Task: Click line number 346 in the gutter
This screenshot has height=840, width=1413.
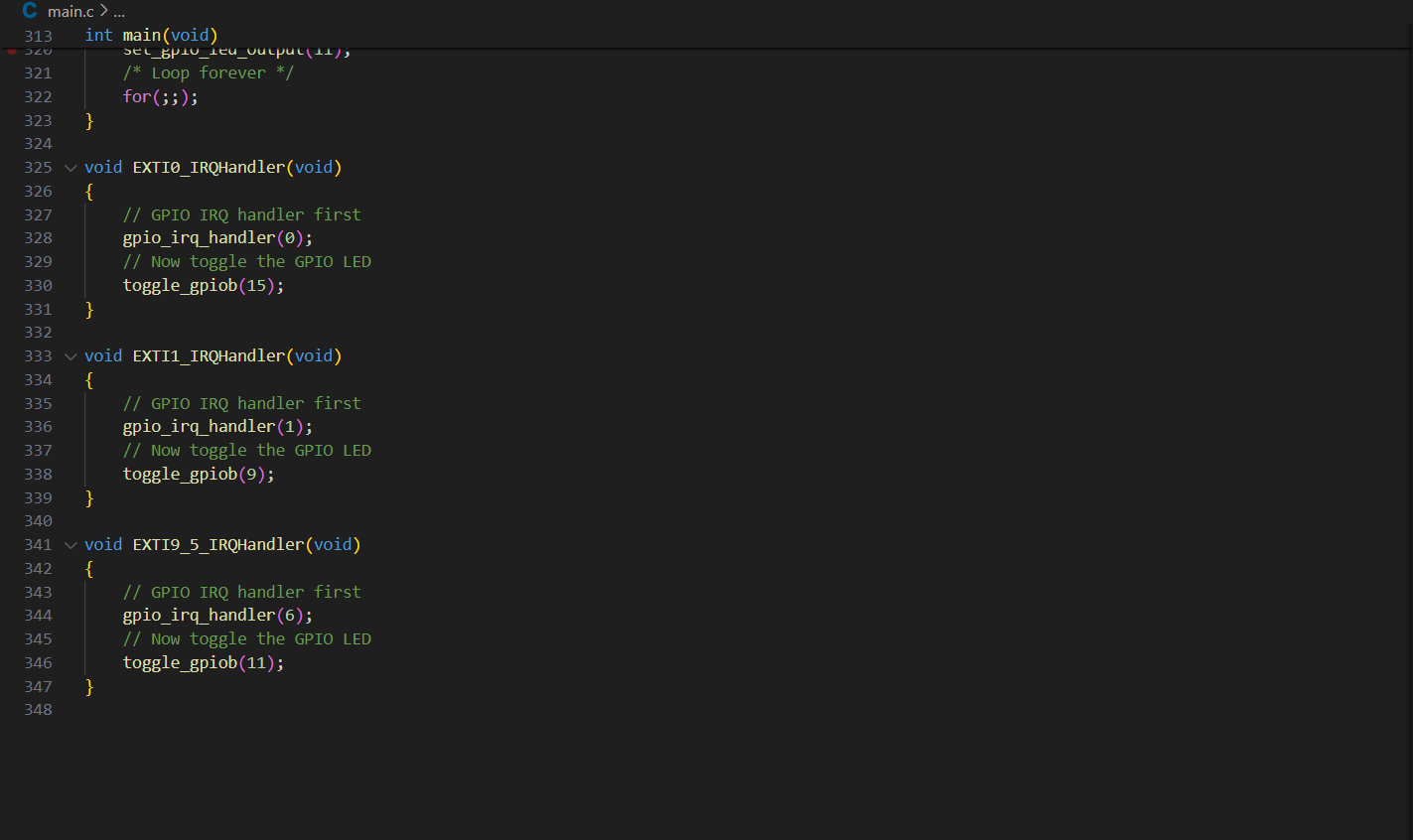Action: 38,663
